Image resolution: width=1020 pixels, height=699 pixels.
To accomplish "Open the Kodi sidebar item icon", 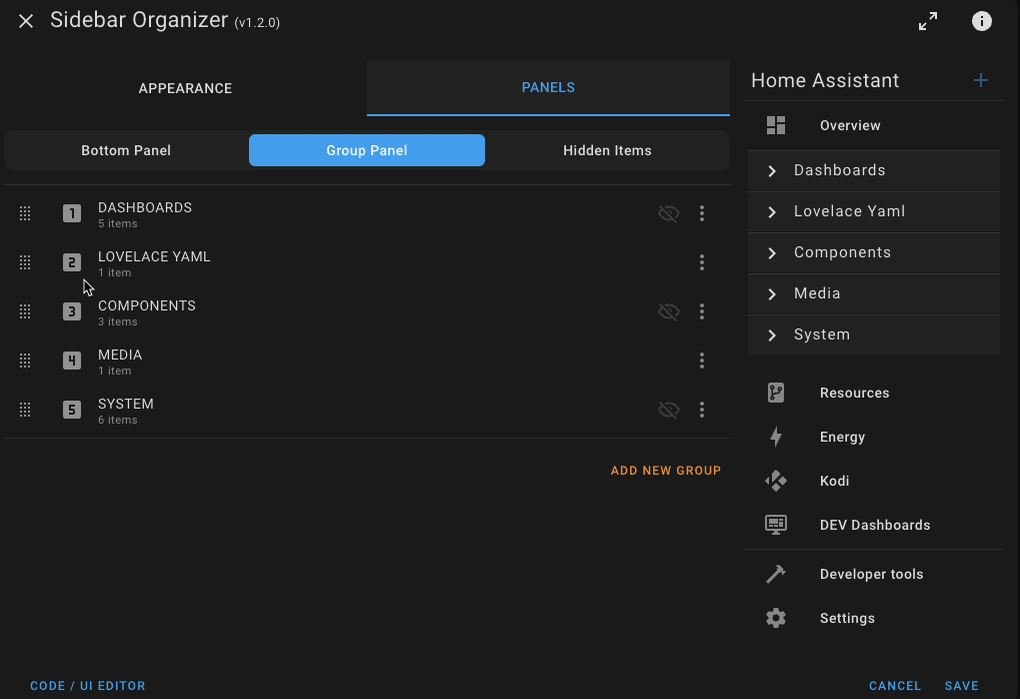I will click(x=776, y=481).
